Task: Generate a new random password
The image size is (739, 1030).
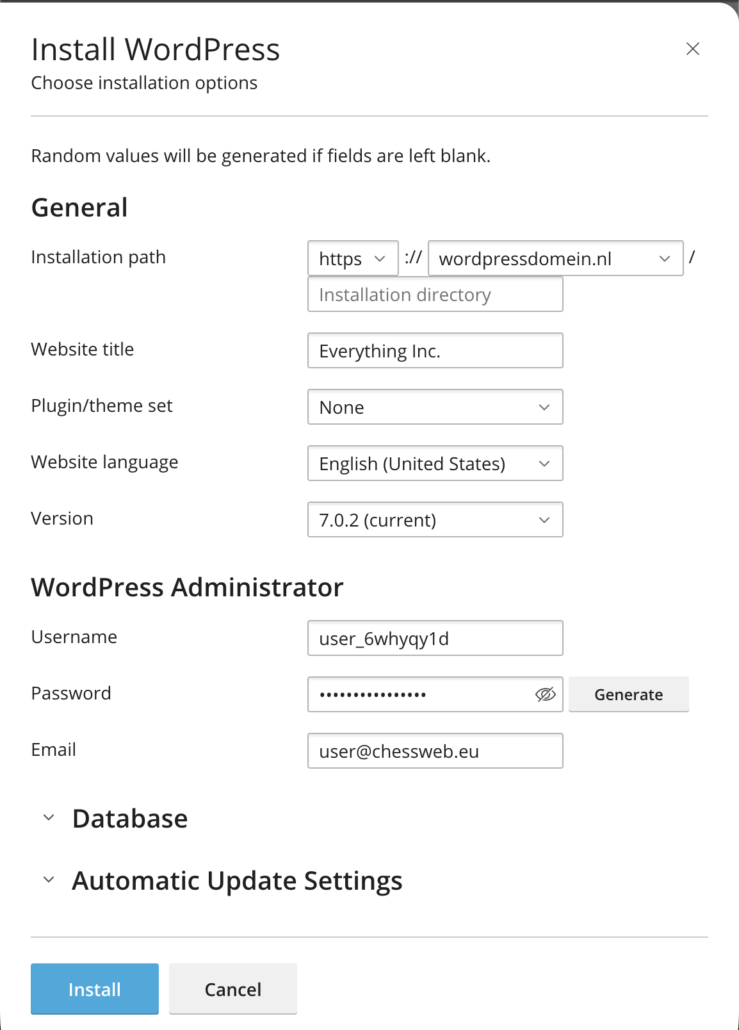Action: coord(629,694)
